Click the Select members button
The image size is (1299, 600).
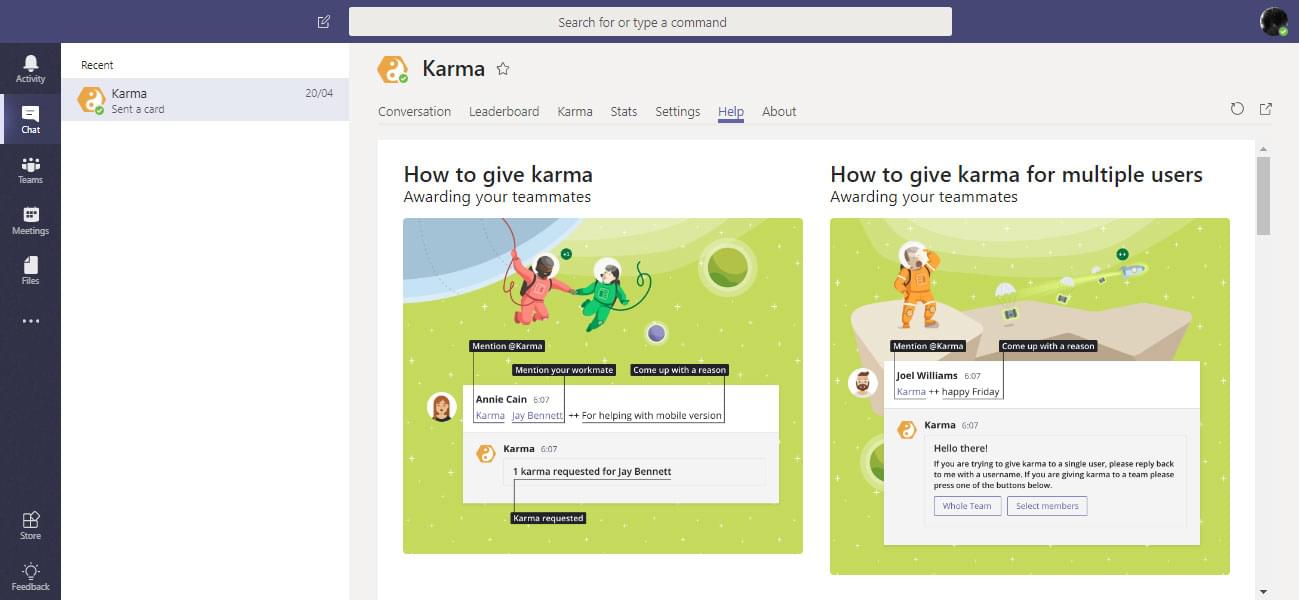[1047, 505]
